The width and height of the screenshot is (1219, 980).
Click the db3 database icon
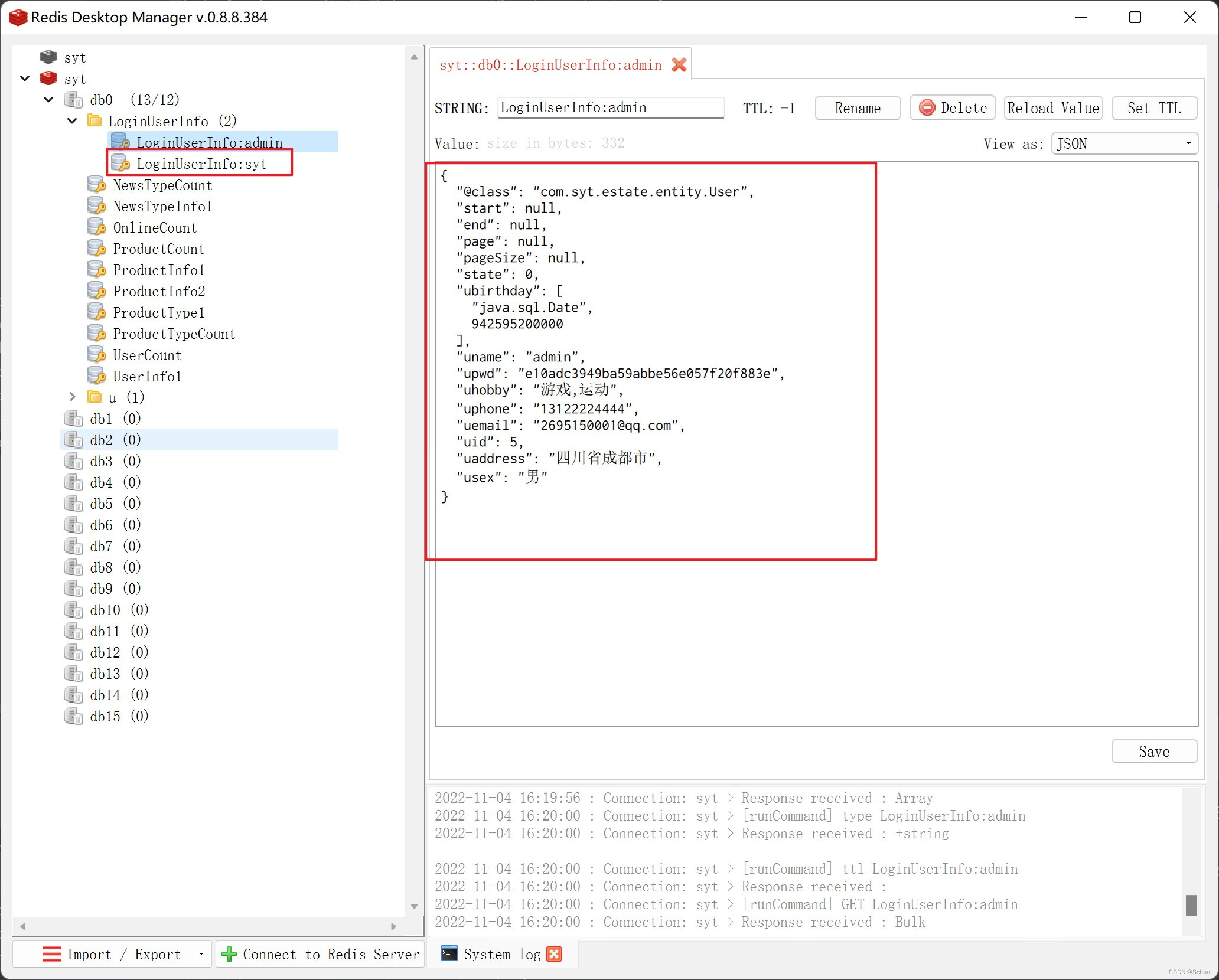coord(73,461)
